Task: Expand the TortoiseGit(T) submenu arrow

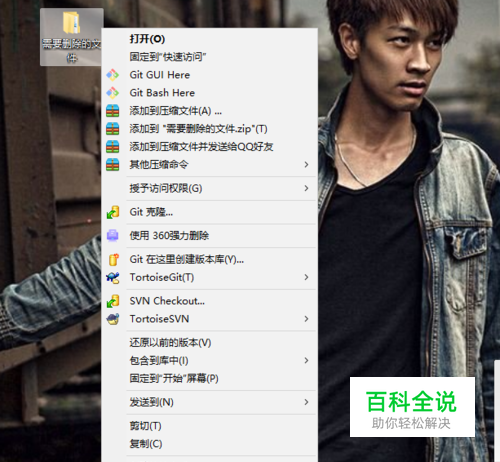Action: (306, 277)
